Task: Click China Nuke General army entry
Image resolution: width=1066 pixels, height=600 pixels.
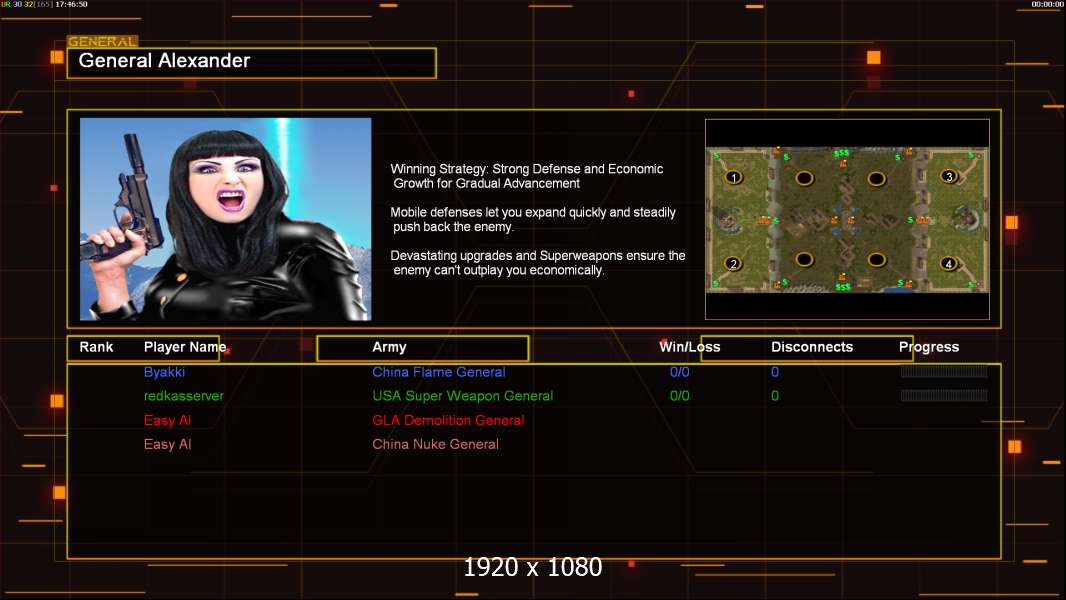Action: 435,444
